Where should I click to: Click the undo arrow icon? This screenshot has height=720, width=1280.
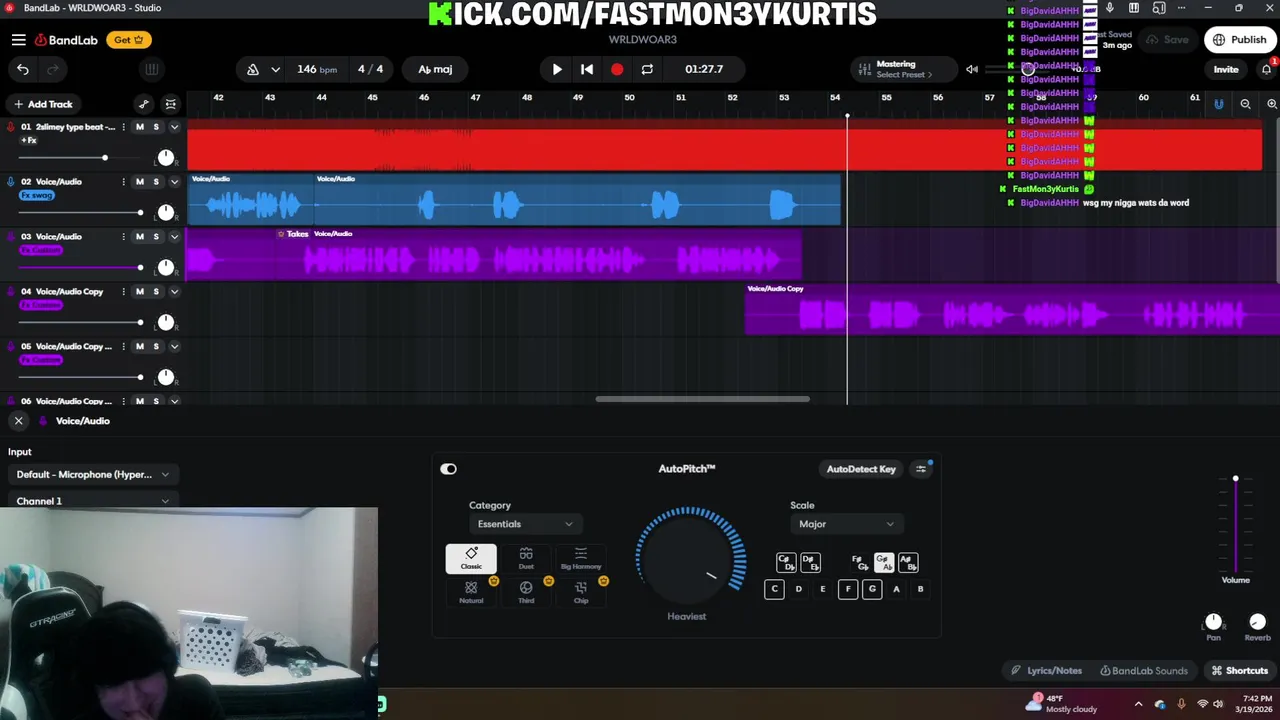pyautogui.click(x=23, y=69)
